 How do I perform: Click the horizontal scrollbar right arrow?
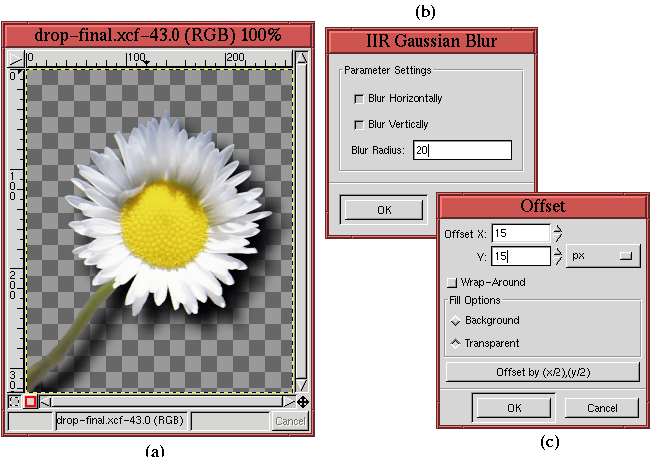[x=288, y=402]
